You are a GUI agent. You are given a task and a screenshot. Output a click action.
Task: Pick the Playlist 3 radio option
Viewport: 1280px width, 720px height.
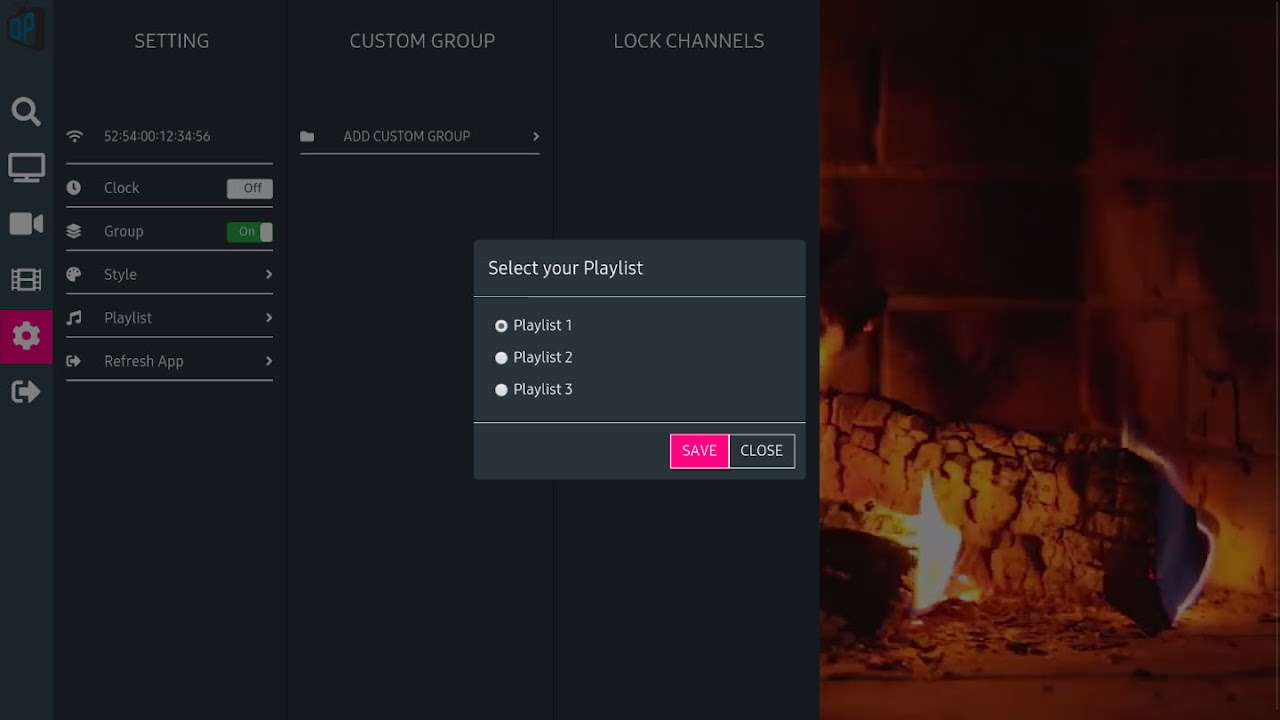coord(502,390)
